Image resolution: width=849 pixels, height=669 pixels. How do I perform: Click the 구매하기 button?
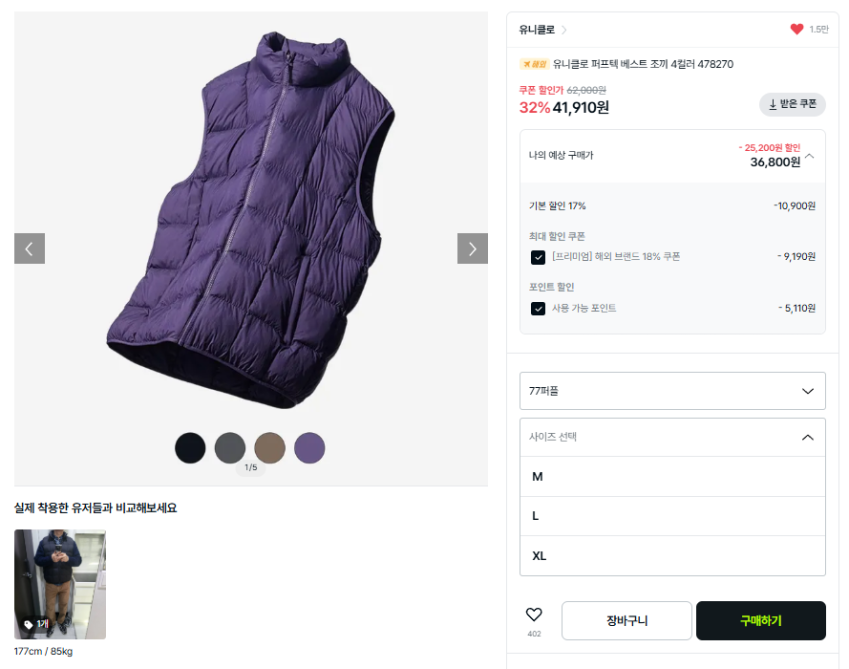click(760, 621)
